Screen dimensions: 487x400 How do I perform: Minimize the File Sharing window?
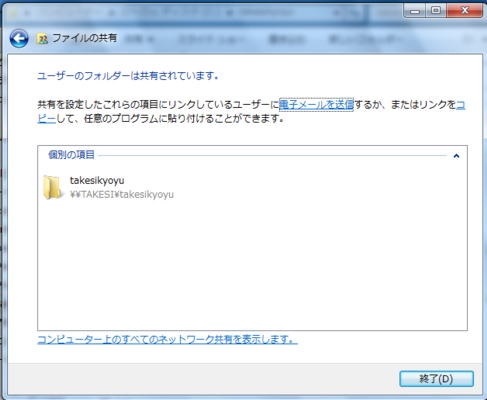(415, 11)
